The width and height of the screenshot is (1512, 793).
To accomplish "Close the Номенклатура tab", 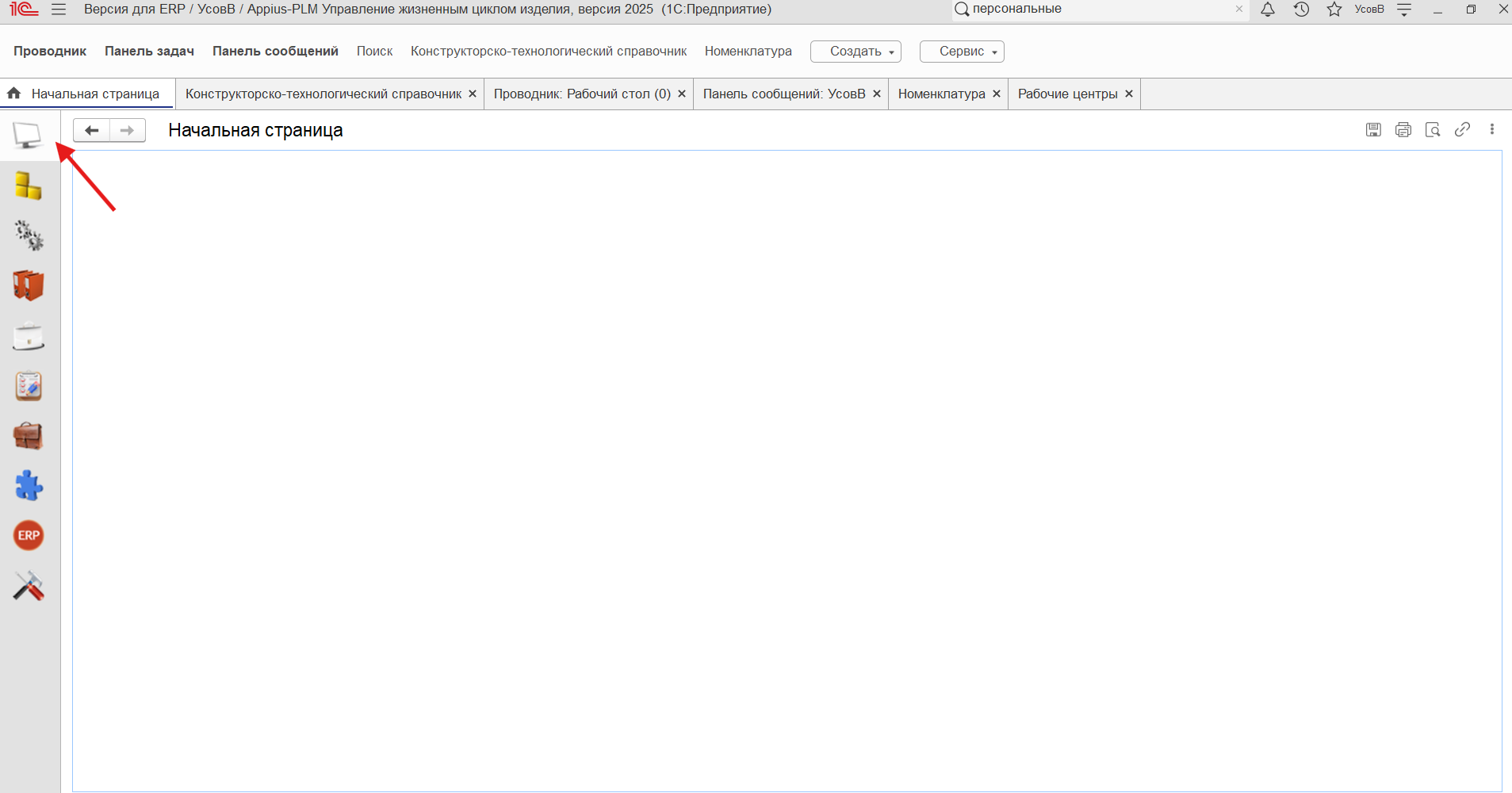I will click(997, 94).
